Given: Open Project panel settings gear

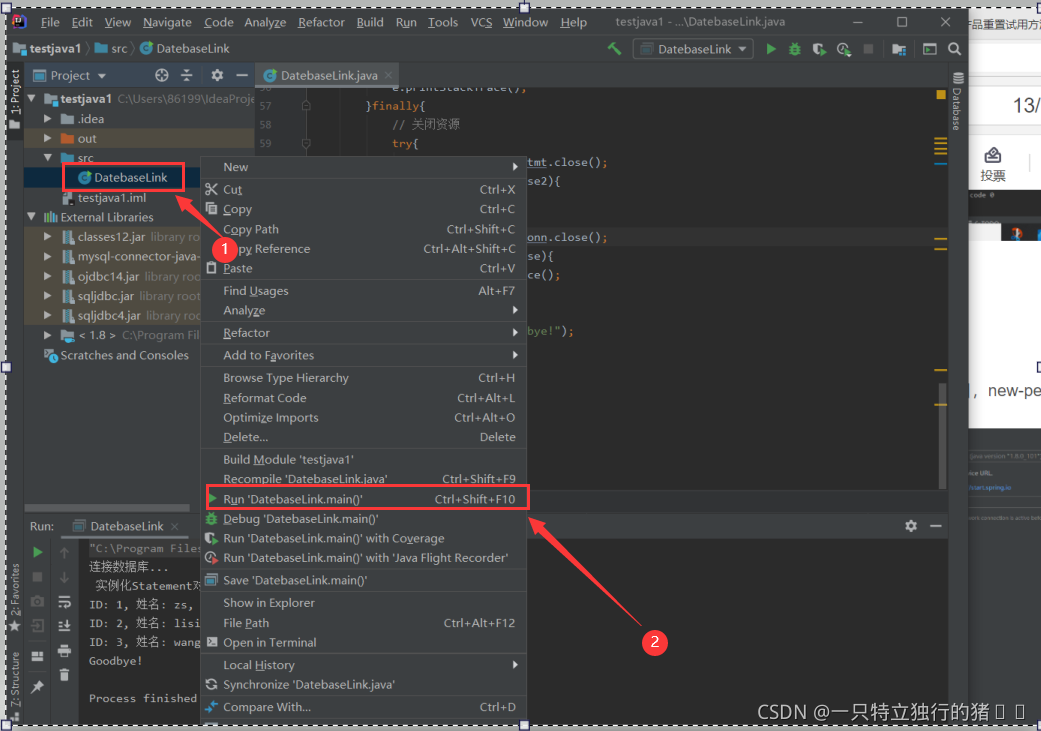Looking at the screenshot, I should click(x=217, y=75).
